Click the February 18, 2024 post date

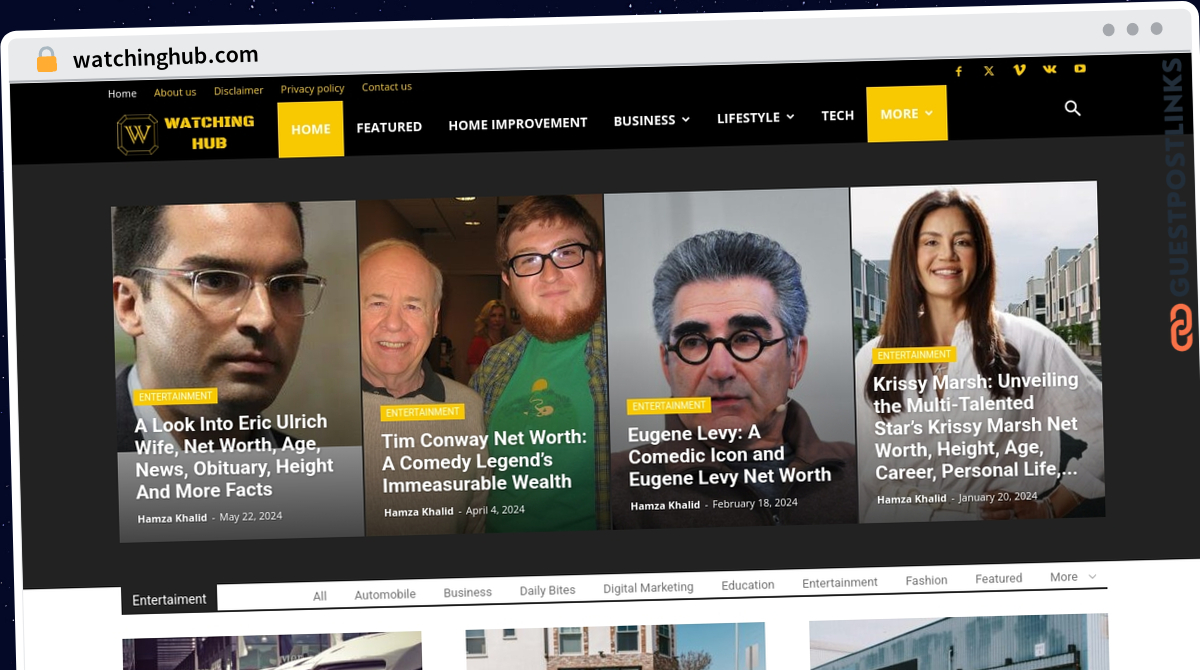pos(755,503)
